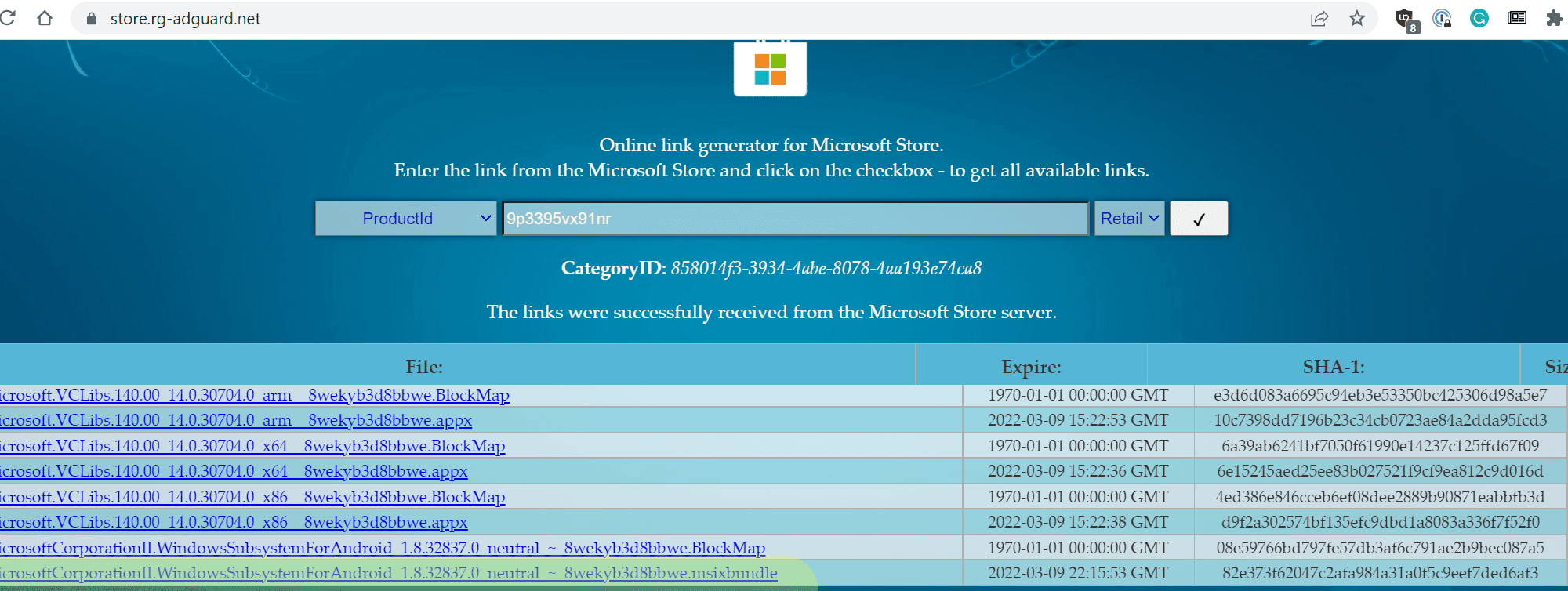Click the address bar URL
This screenshot has width=1568, height=591.
click(x=185, y=19)
